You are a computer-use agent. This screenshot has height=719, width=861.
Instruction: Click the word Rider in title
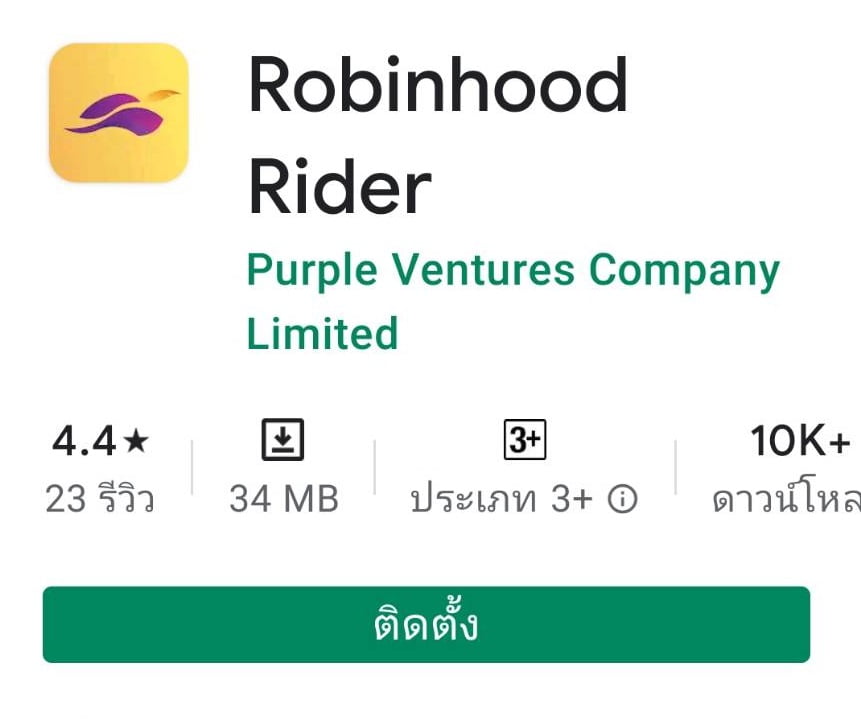[x=340, y=187]
